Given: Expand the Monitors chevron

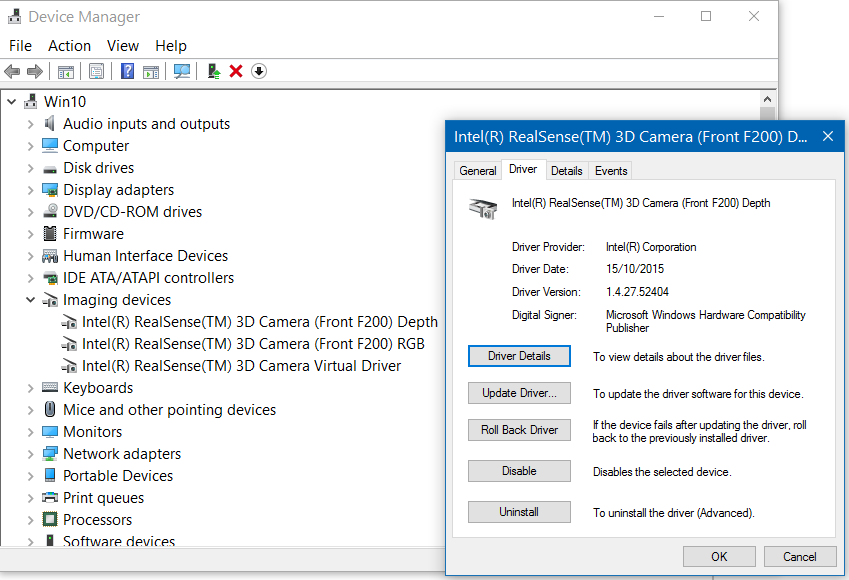Looking at the screenshot, I should [x=31, y=432].
